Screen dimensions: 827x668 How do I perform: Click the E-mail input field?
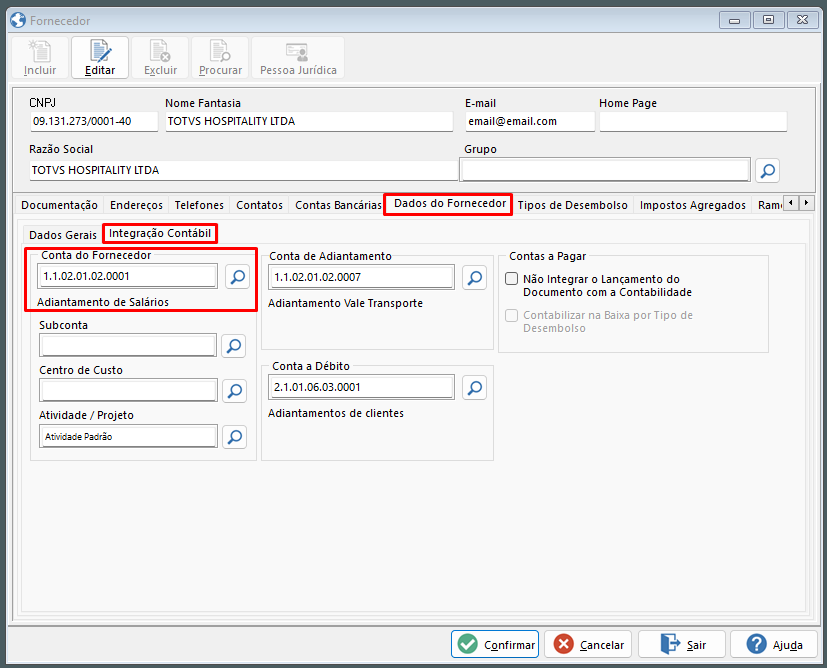coord(530,121)
